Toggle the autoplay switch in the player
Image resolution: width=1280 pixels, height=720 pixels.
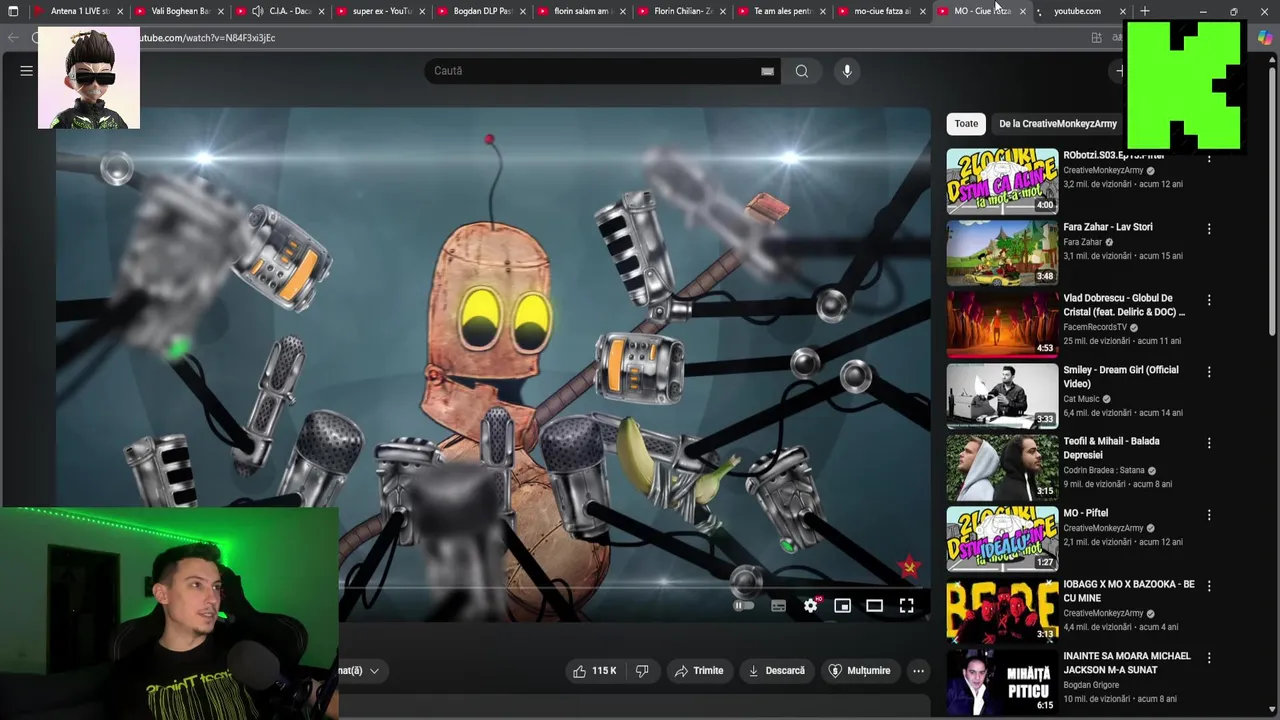pos(743,606)
